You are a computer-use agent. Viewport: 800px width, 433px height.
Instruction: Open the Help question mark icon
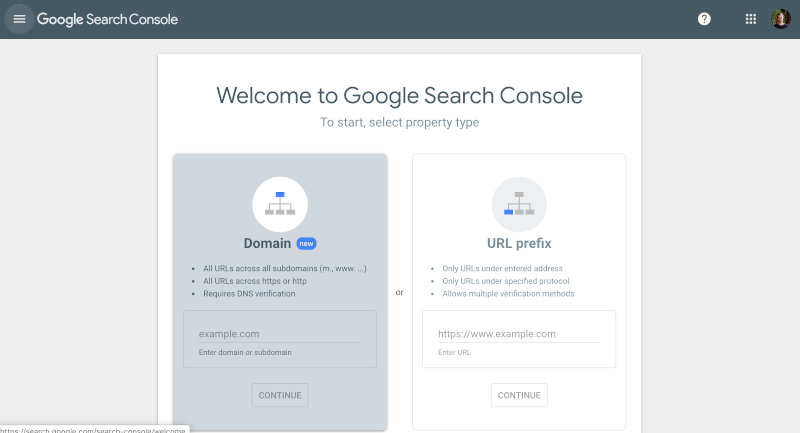pos(704,19)
